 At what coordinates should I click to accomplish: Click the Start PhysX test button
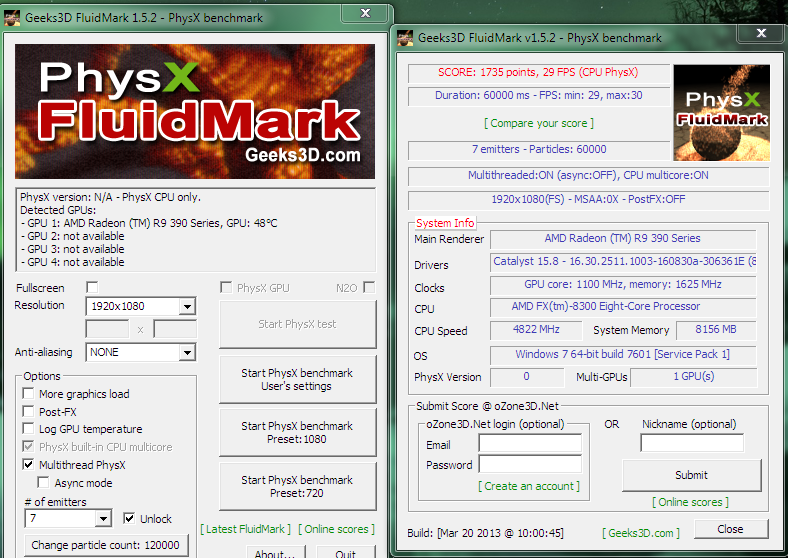[298, 324]
